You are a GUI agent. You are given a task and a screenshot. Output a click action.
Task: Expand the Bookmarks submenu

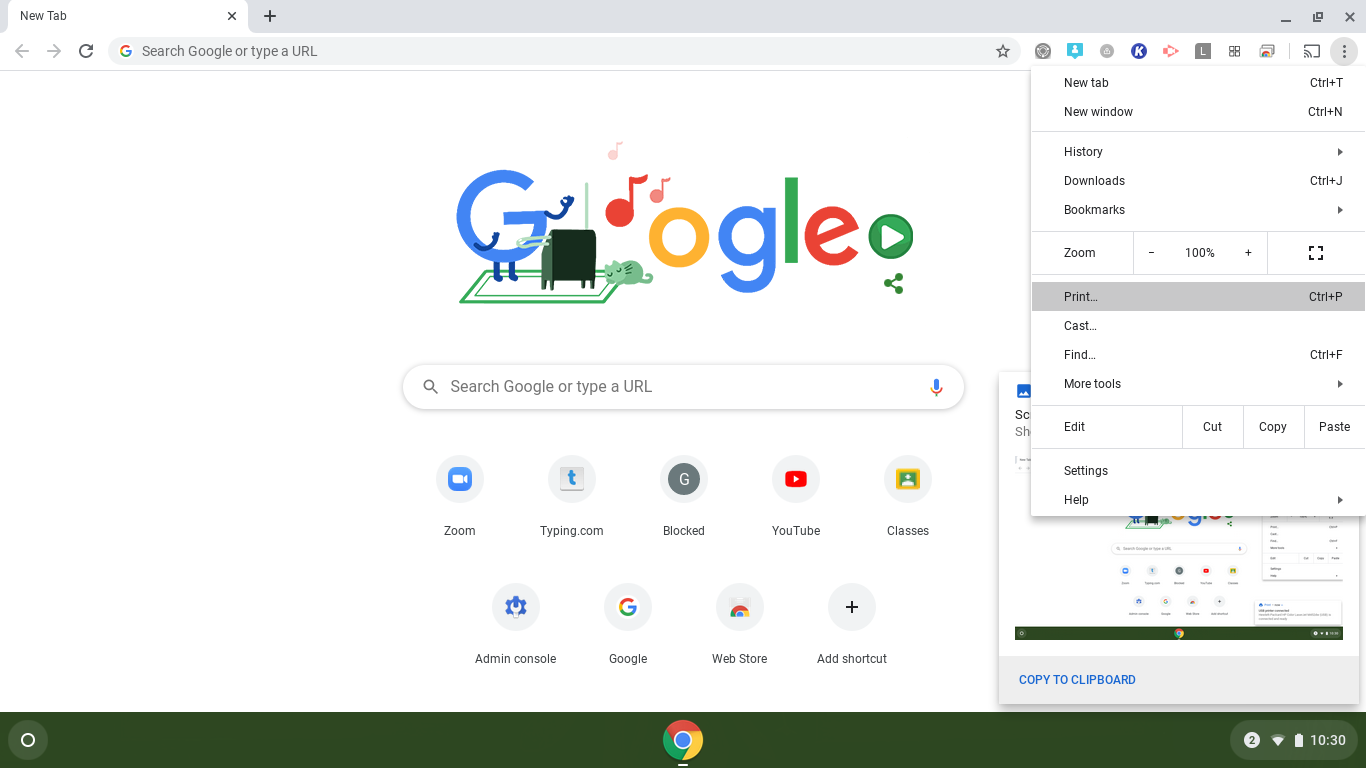(x=1198, y=210)
